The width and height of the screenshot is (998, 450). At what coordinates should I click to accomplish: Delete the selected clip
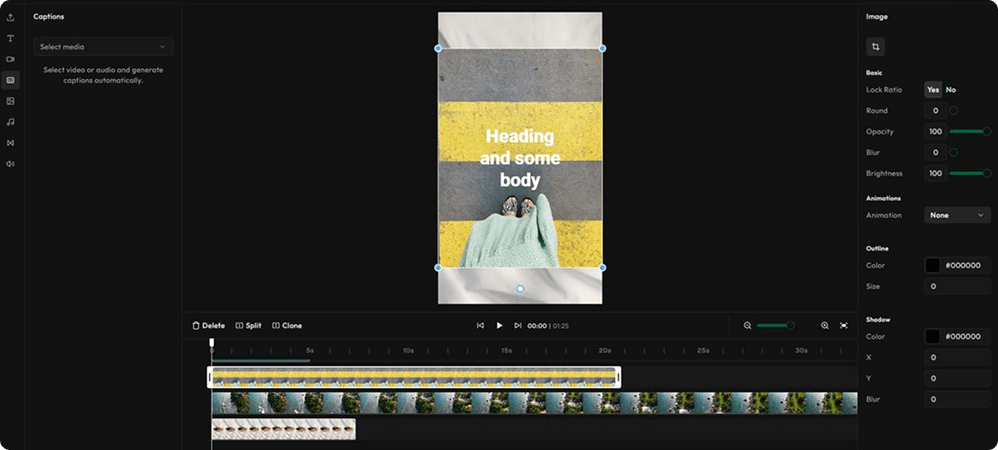[208, 325]
